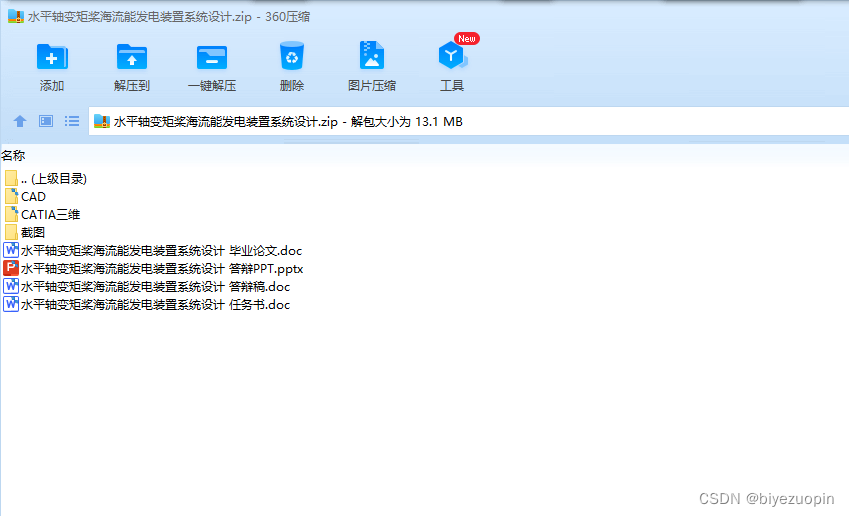Click the zip archive icon in the path bar

click(102, 121)
